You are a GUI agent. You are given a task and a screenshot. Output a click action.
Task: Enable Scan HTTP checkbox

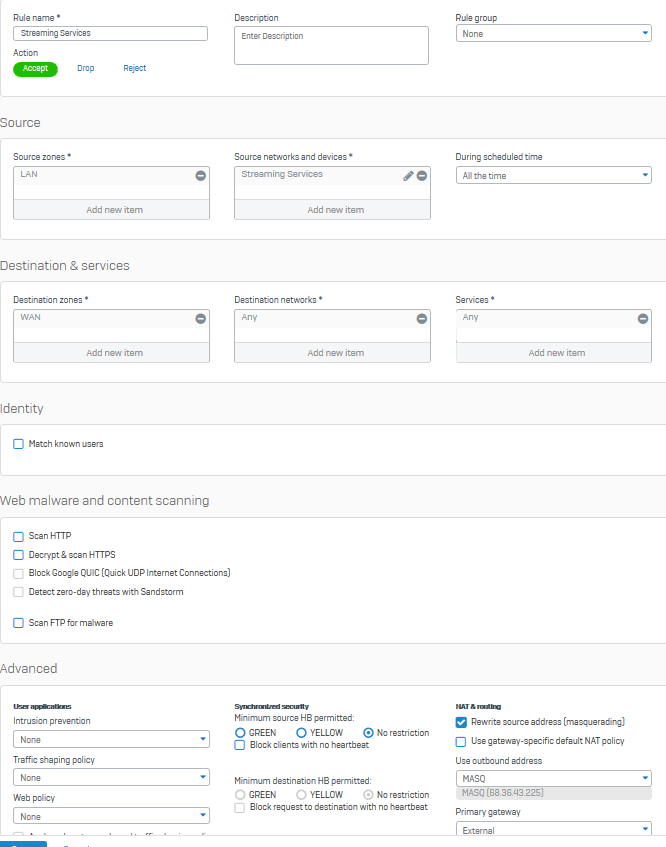[x=19, y=537]
